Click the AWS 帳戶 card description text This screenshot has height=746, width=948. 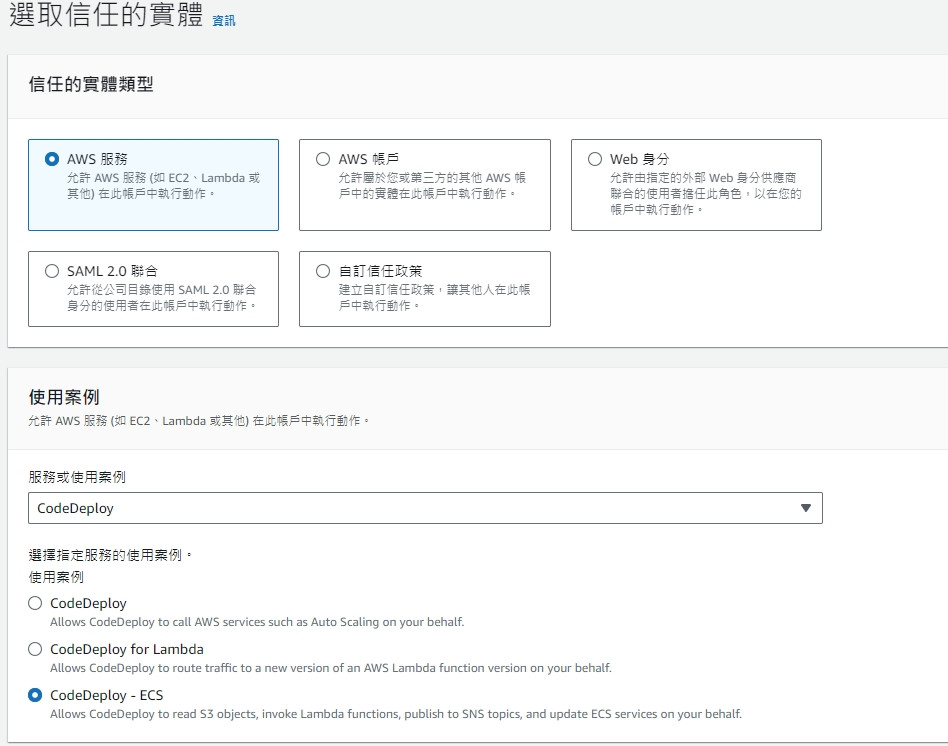432,186
